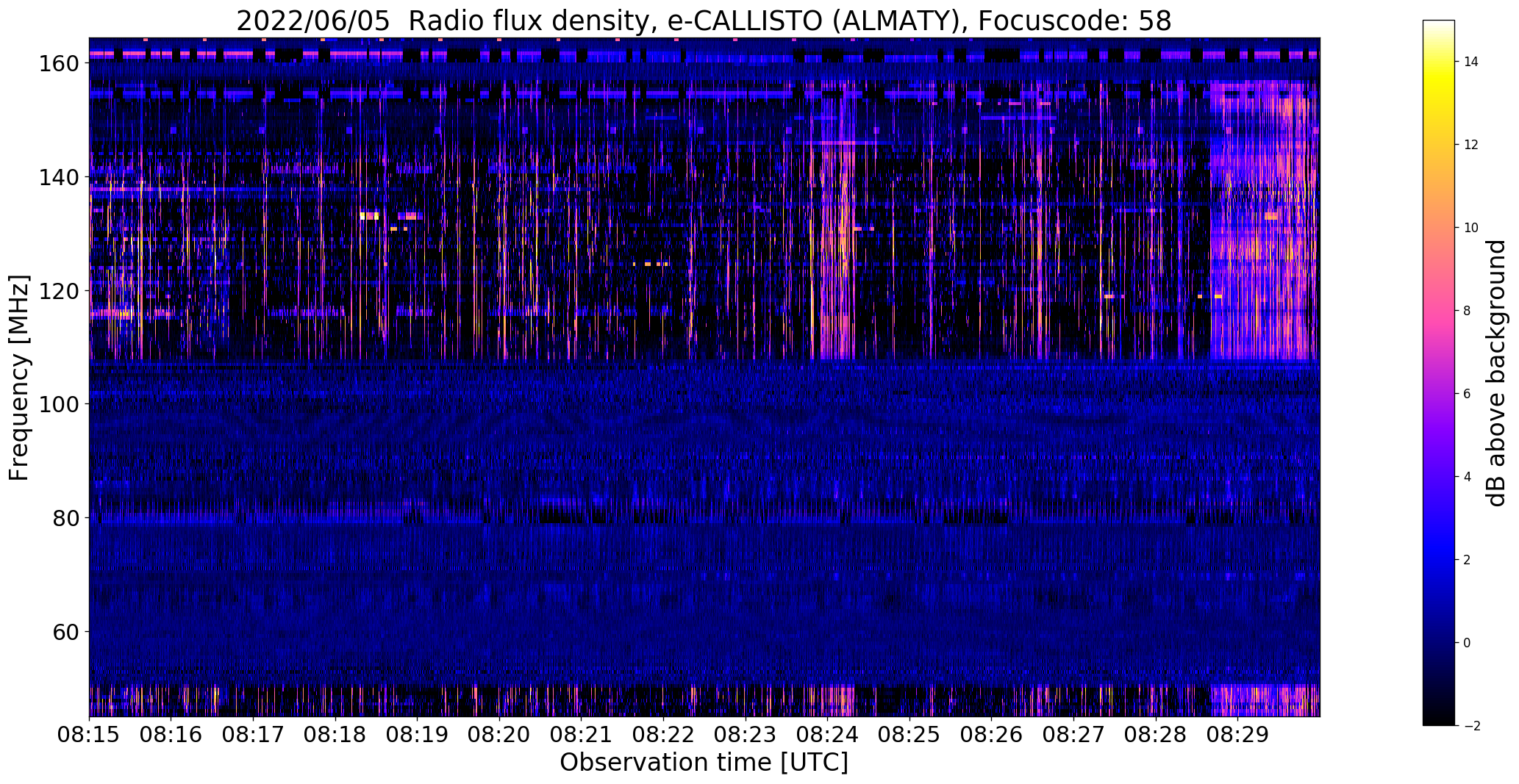Screen dimensions: 1519x784
Task: Click the 08:24 time tick label
Action: coord(827,735)
